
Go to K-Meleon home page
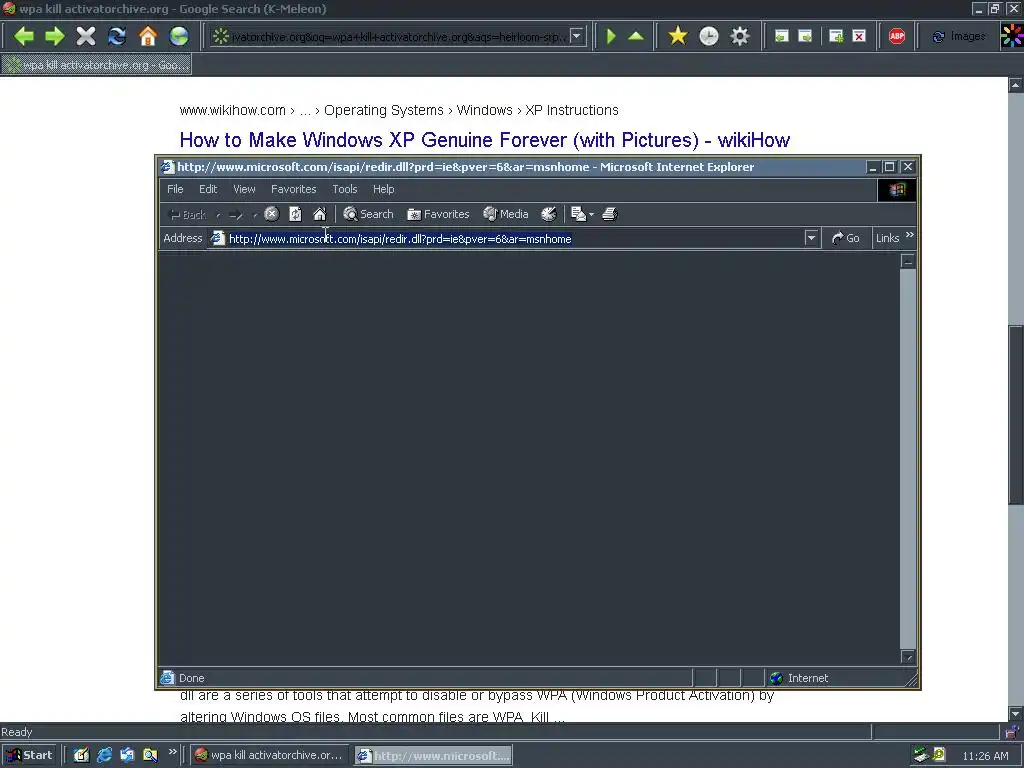coord(148,36)
